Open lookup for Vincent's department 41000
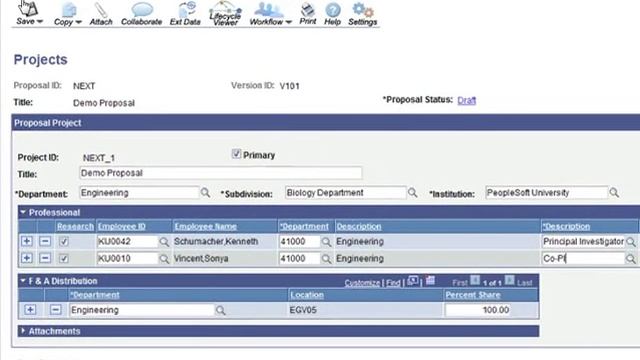This screenshot has height=360, width=640. (326, 259)
